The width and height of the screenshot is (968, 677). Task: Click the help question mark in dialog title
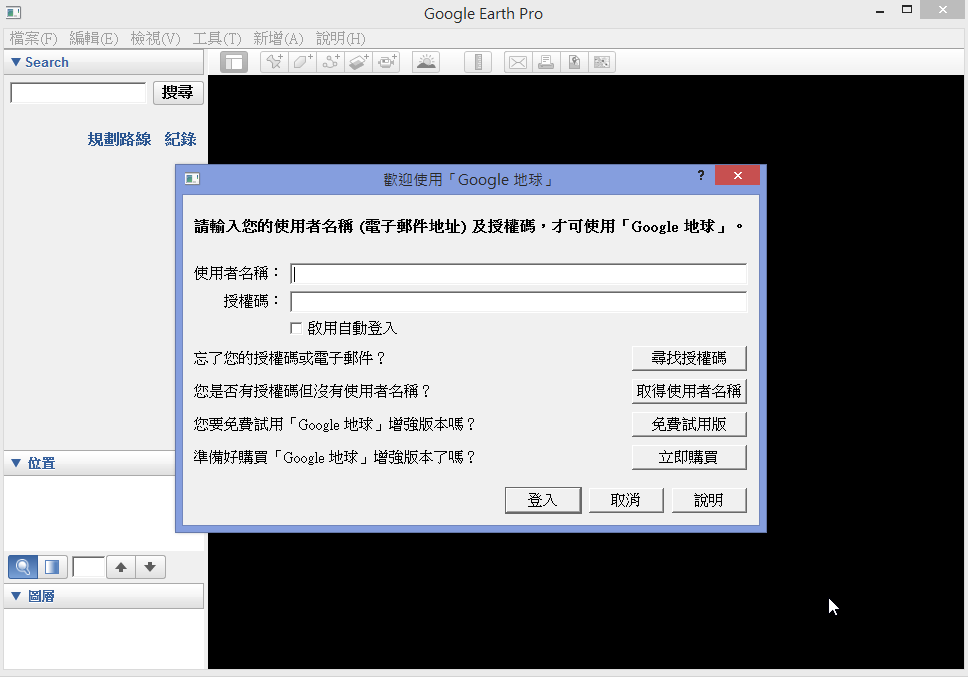pyautogui.click(x=701, y=175)
